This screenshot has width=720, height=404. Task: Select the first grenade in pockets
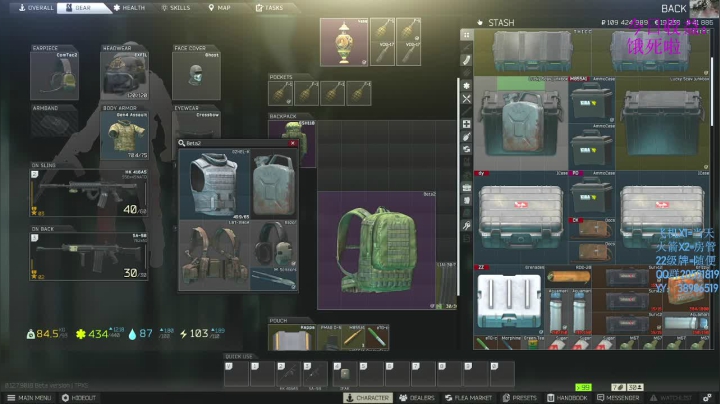click(x=281, y=93)
